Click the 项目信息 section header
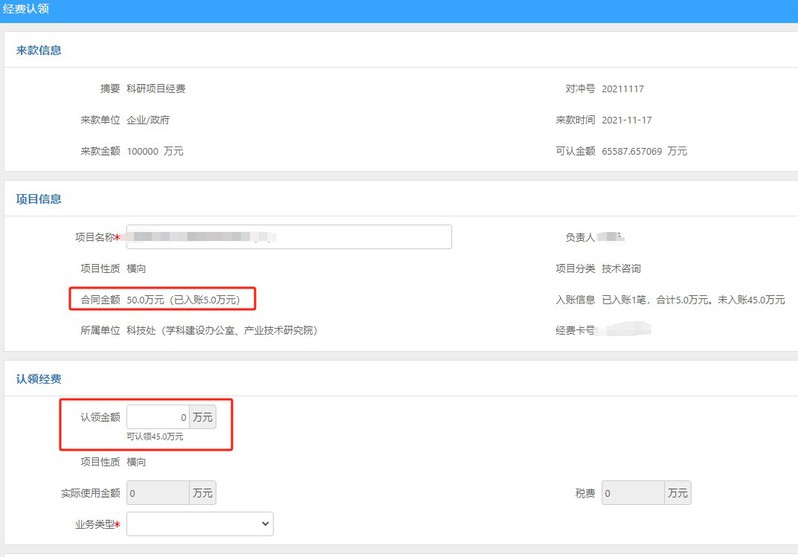This screenshot has width=798, height=557. point(38,199)
